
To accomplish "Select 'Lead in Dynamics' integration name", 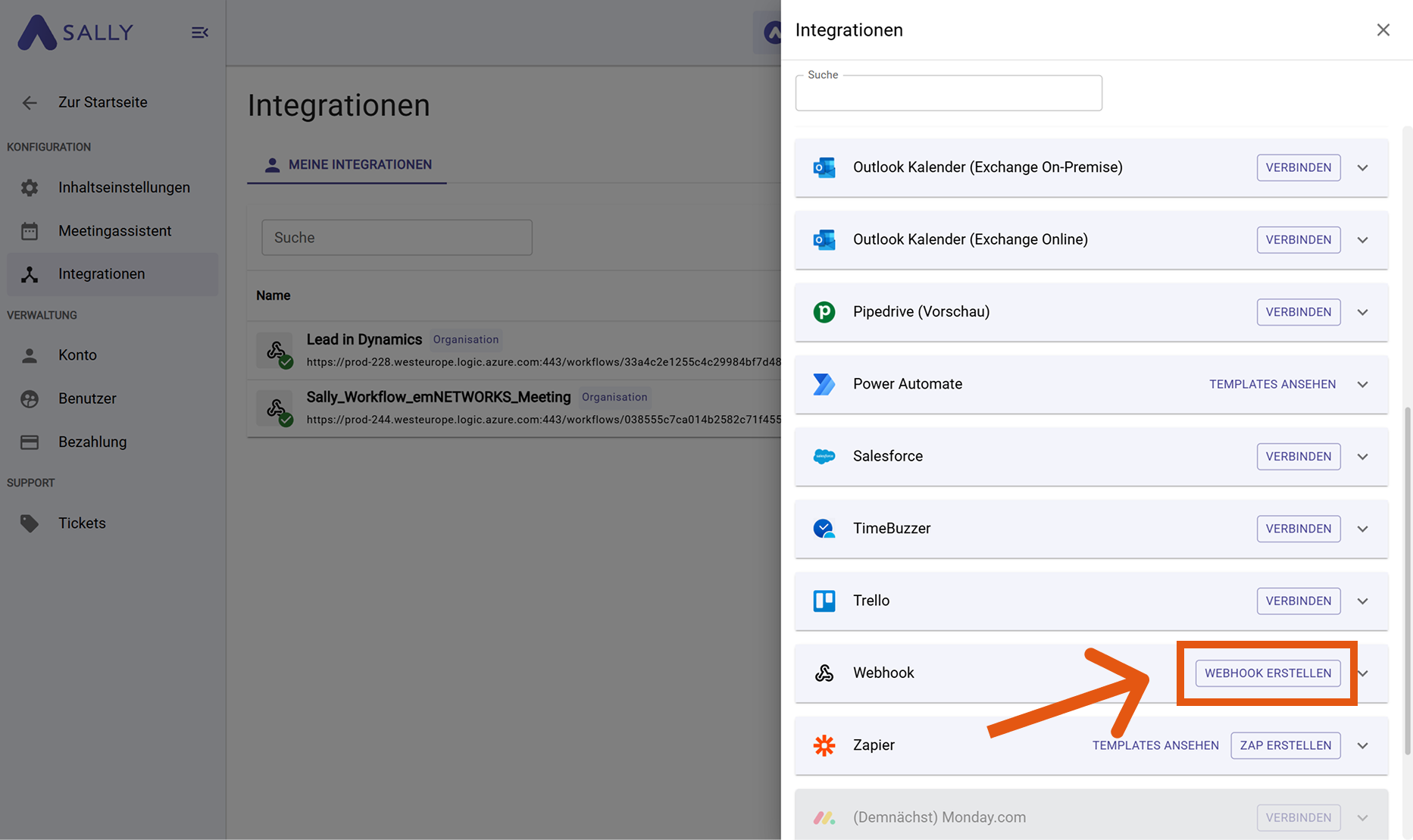I will 364,340.
